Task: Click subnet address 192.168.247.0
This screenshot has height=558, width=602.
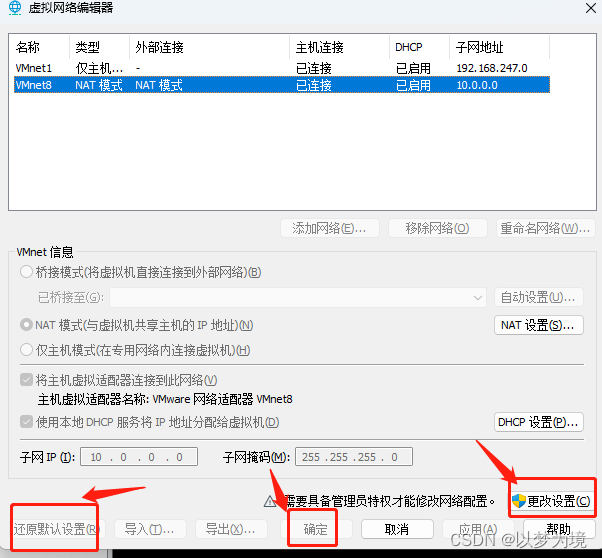Action: (x=492, y=68)
